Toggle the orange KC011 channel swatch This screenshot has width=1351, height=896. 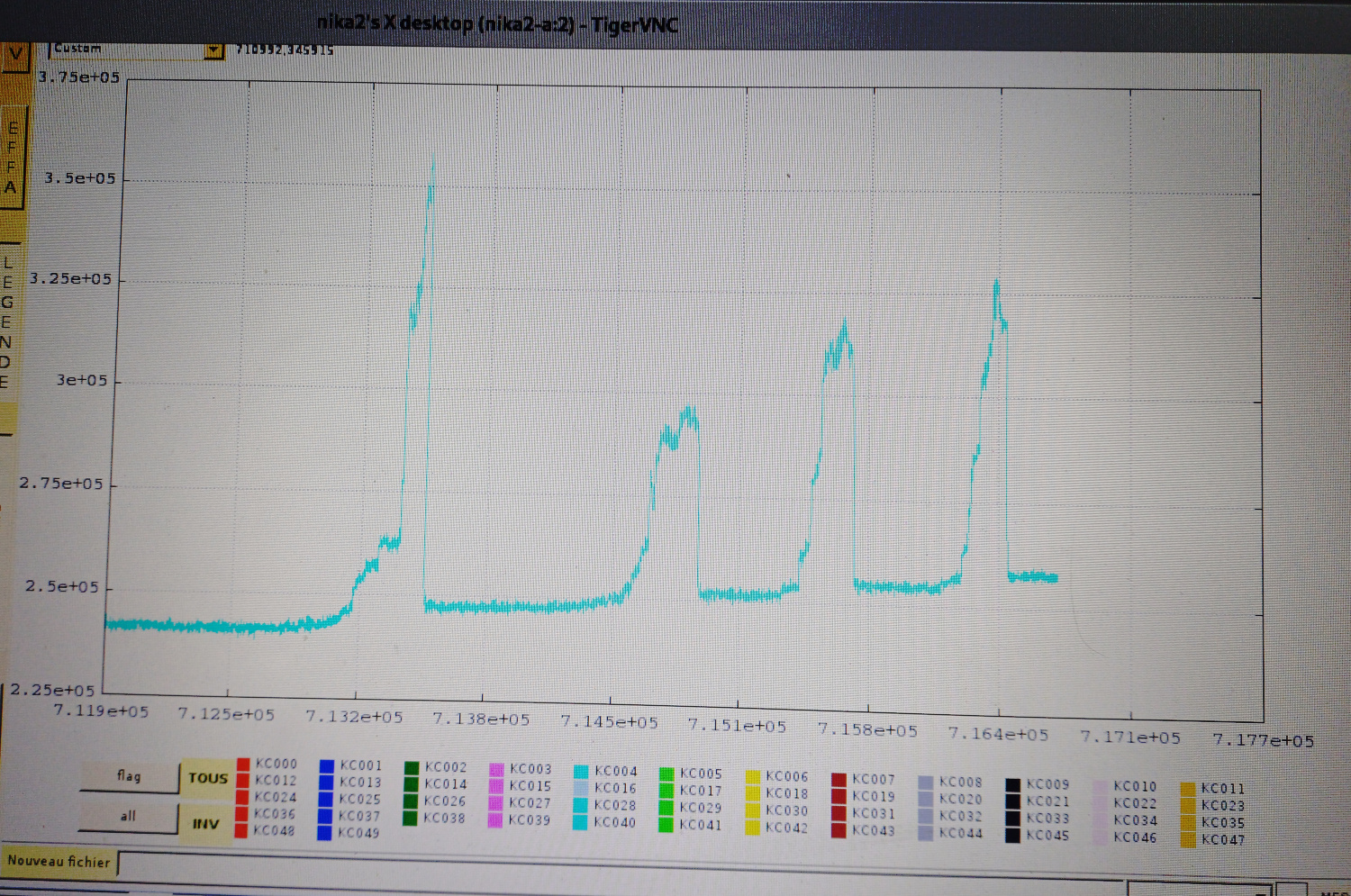[x=1188, y=789]
